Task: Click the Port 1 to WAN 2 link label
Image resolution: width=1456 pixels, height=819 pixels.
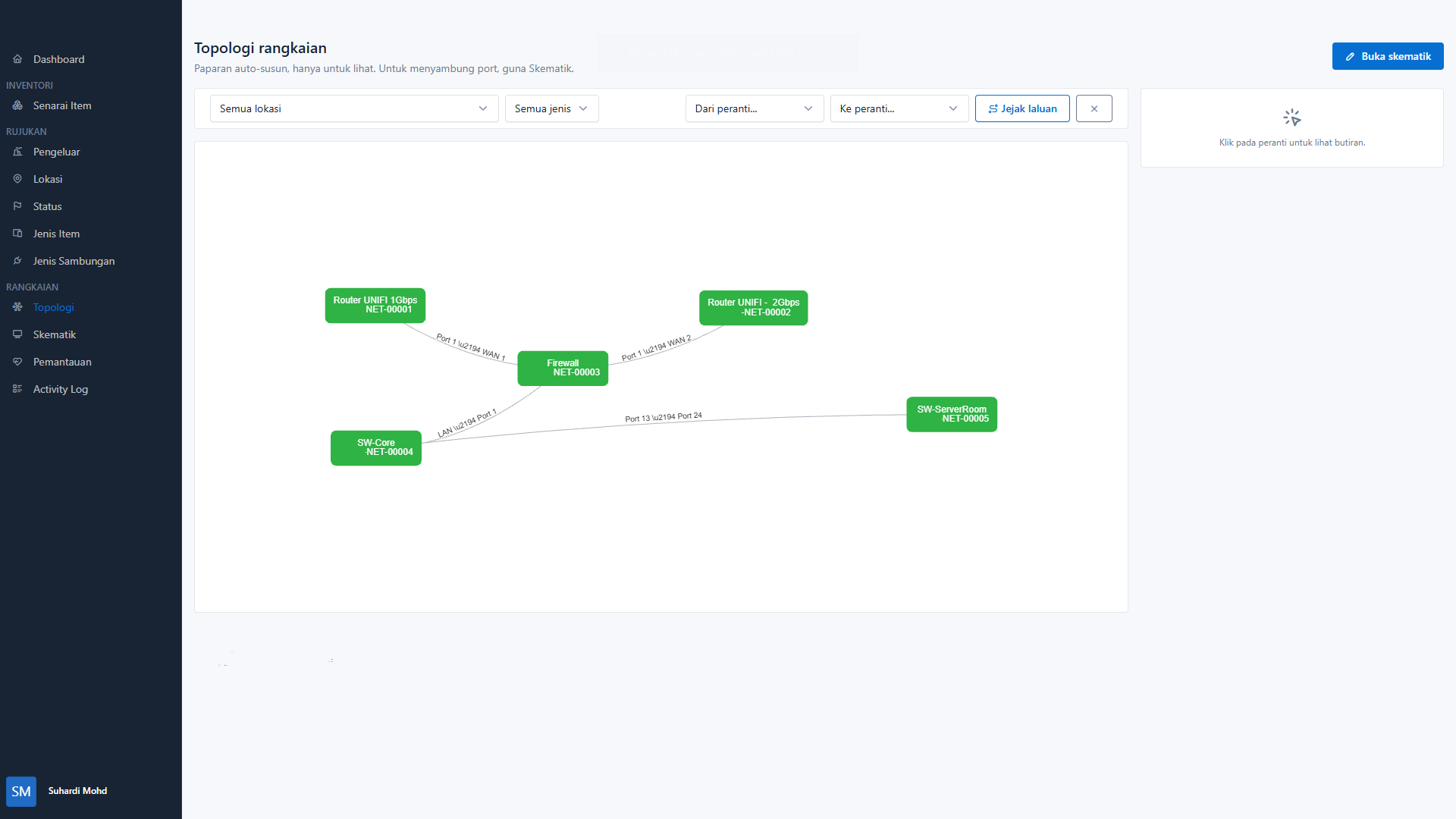Action: pyautogui.click(x=657, y=348)
